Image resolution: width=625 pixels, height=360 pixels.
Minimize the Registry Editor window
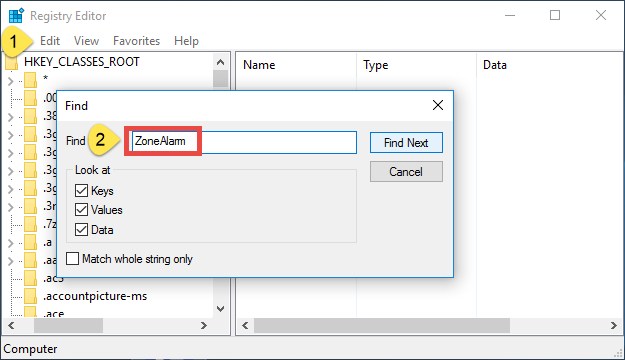510,16
